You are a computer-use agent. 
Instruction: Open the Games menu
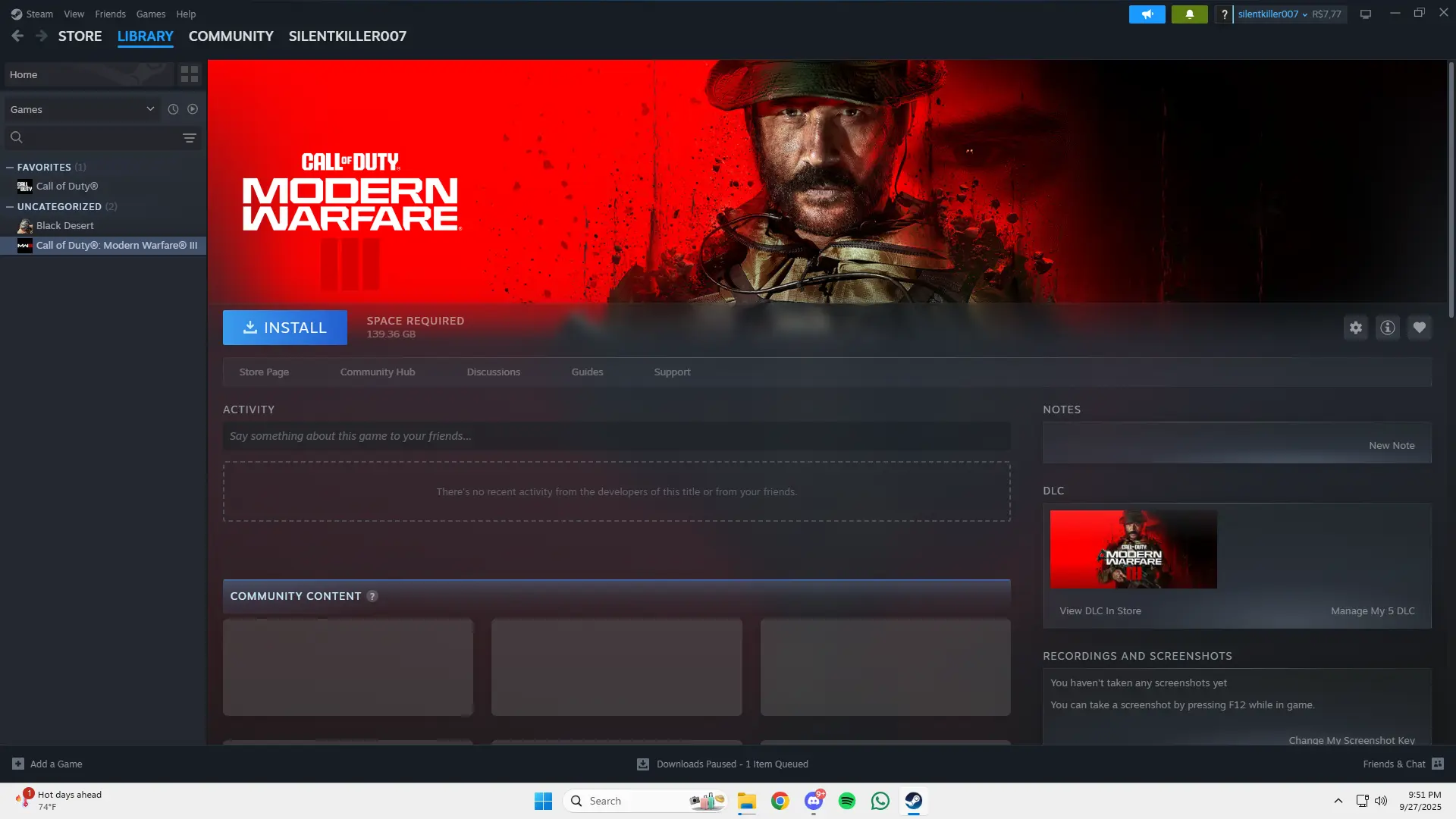(x=151, y=14)
